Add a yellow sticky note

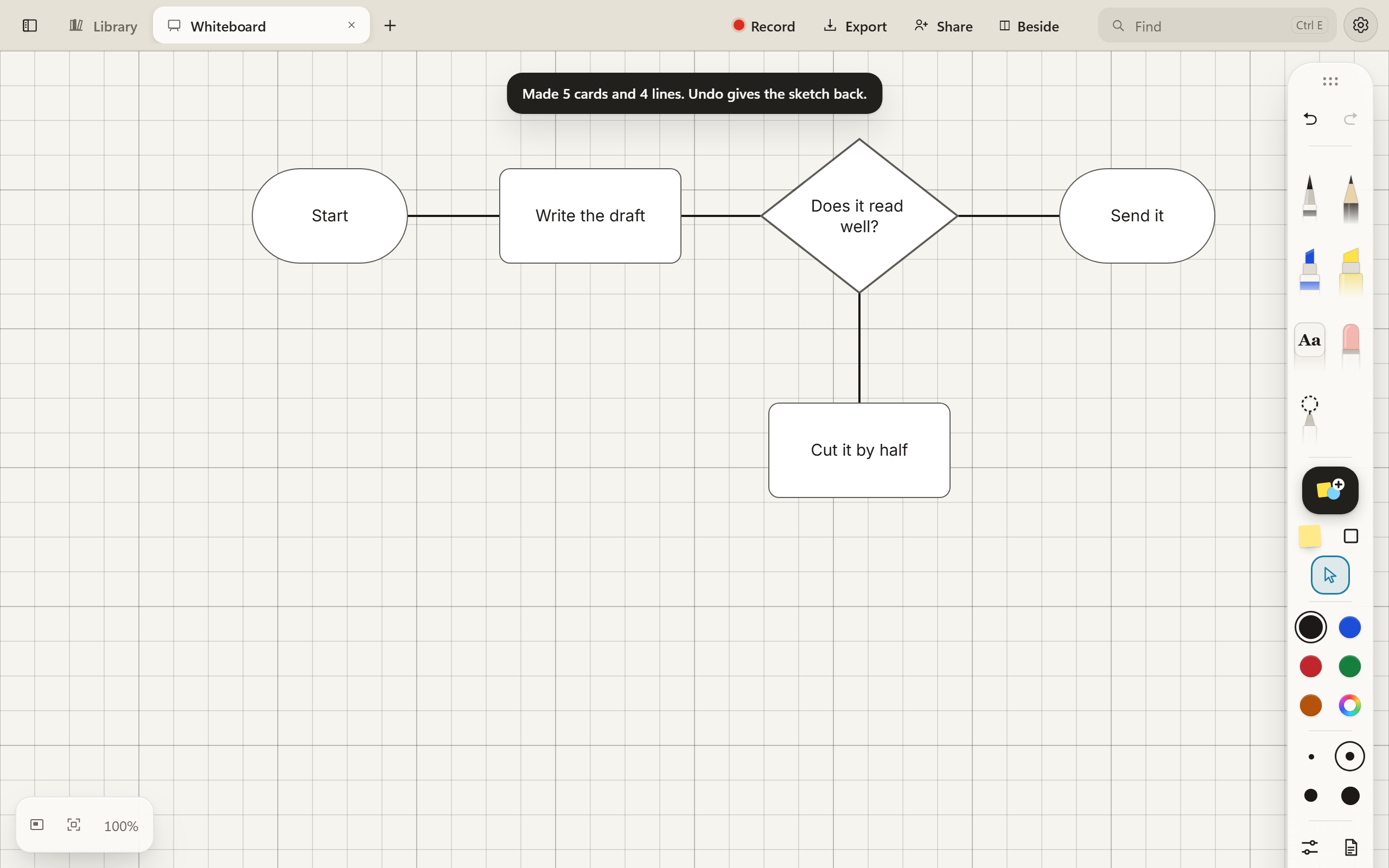click(x=1310, y=536)
